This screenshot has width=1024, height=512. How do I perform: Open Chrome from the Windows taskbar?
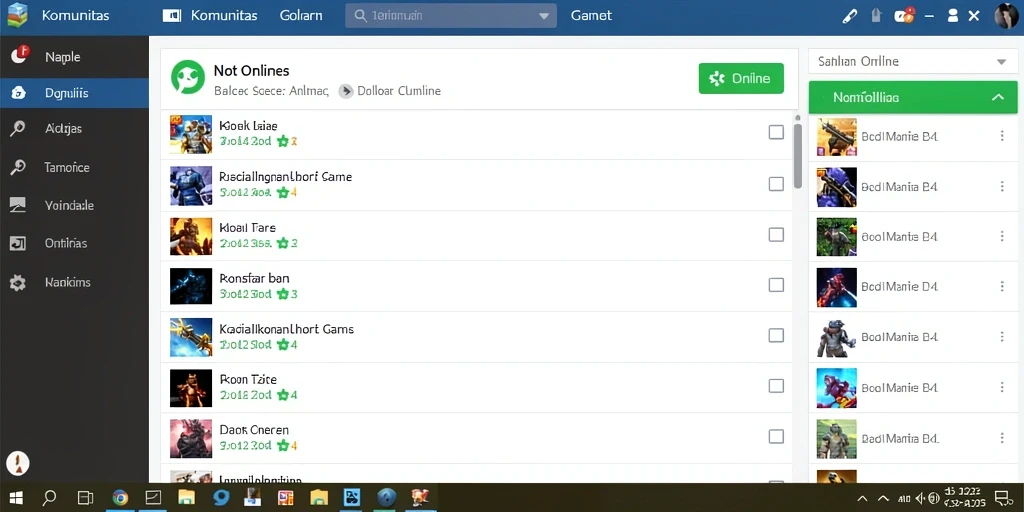click(x=120, y=498)
